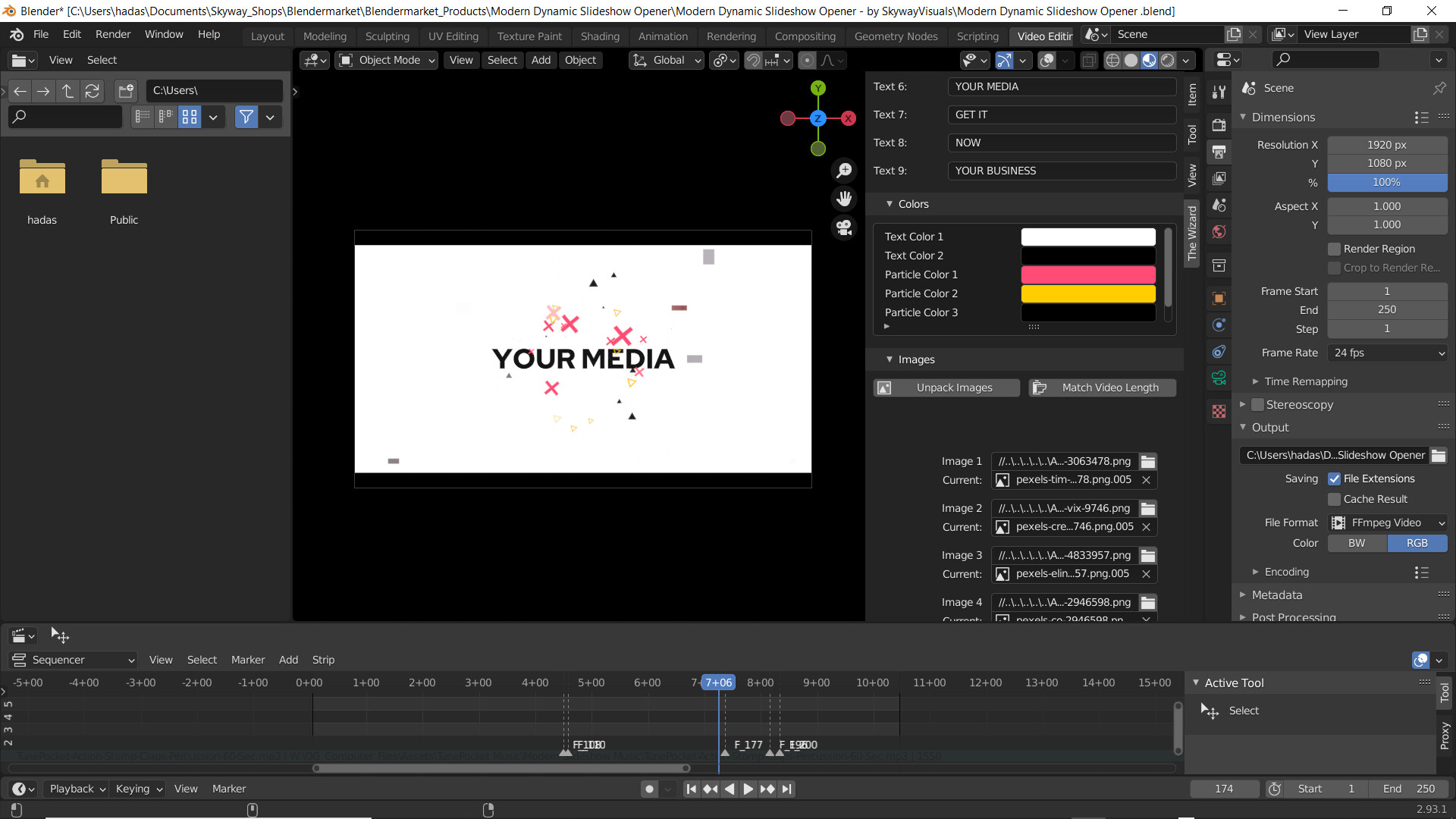
Task: Jump to the end frame with the playback control
Action: tap(787, 789)
